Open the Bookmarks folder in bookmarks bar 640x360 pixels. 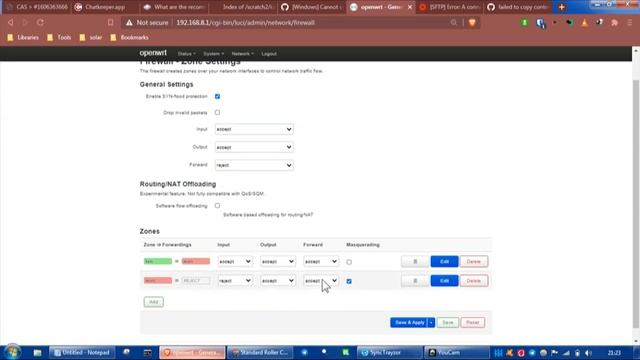(x=130, y=38)
